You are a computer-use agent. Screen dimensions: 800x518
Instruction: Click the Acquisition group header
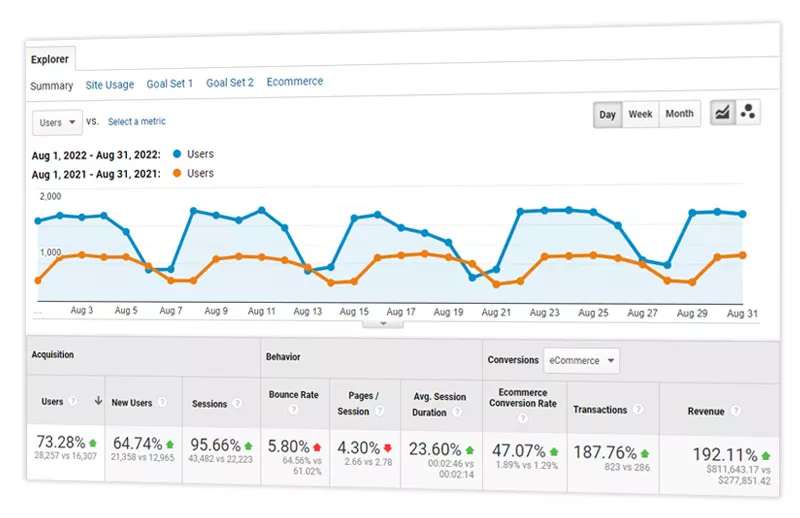pos(53,354)
